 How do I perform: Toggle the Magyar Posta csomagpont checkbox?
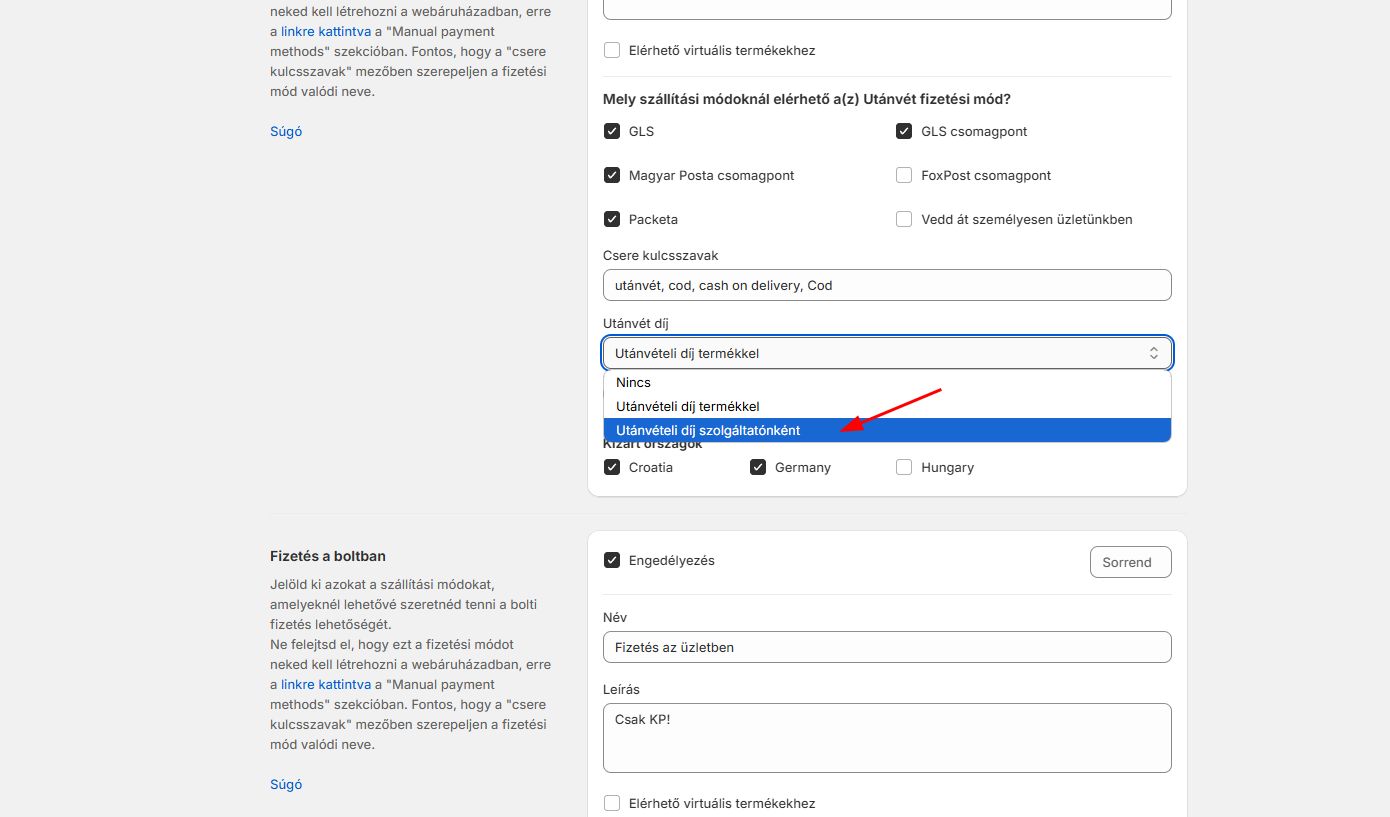[612, 176]
